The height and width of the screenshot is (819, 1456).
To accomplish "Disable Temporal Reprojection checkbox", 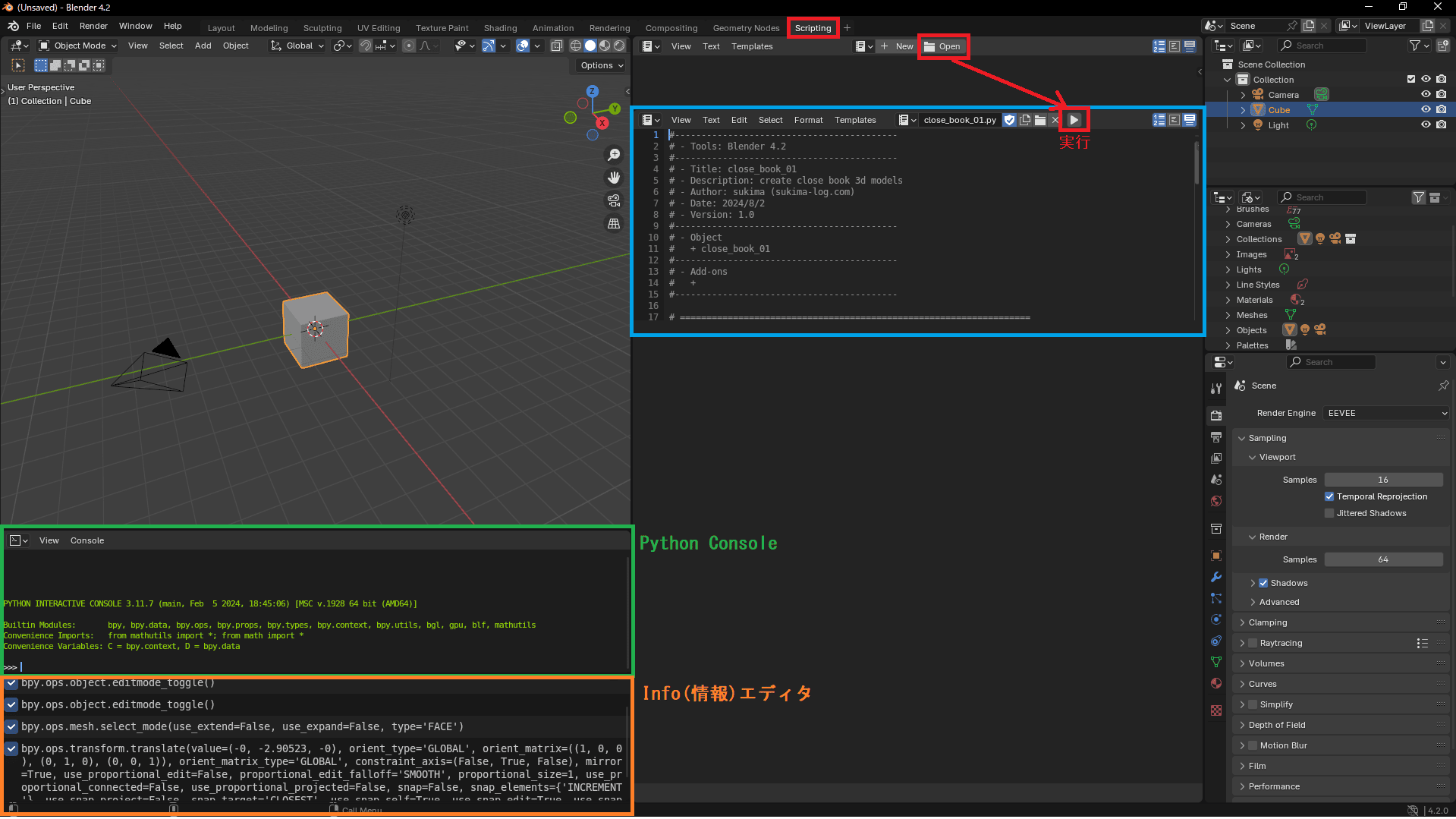I will (1329, 496).
